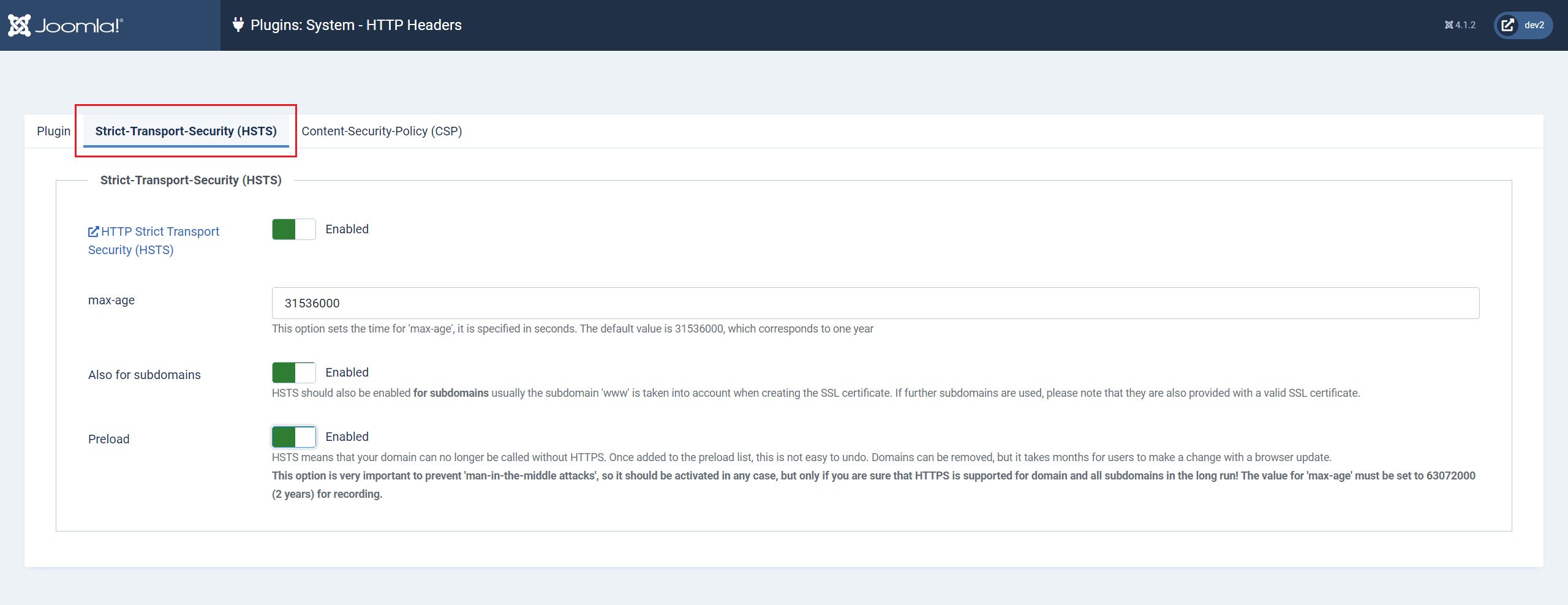The width and height of the screenshot is (1568, 605).
Task: Click the icon next to version 4.1.2
Action: 1449,24
